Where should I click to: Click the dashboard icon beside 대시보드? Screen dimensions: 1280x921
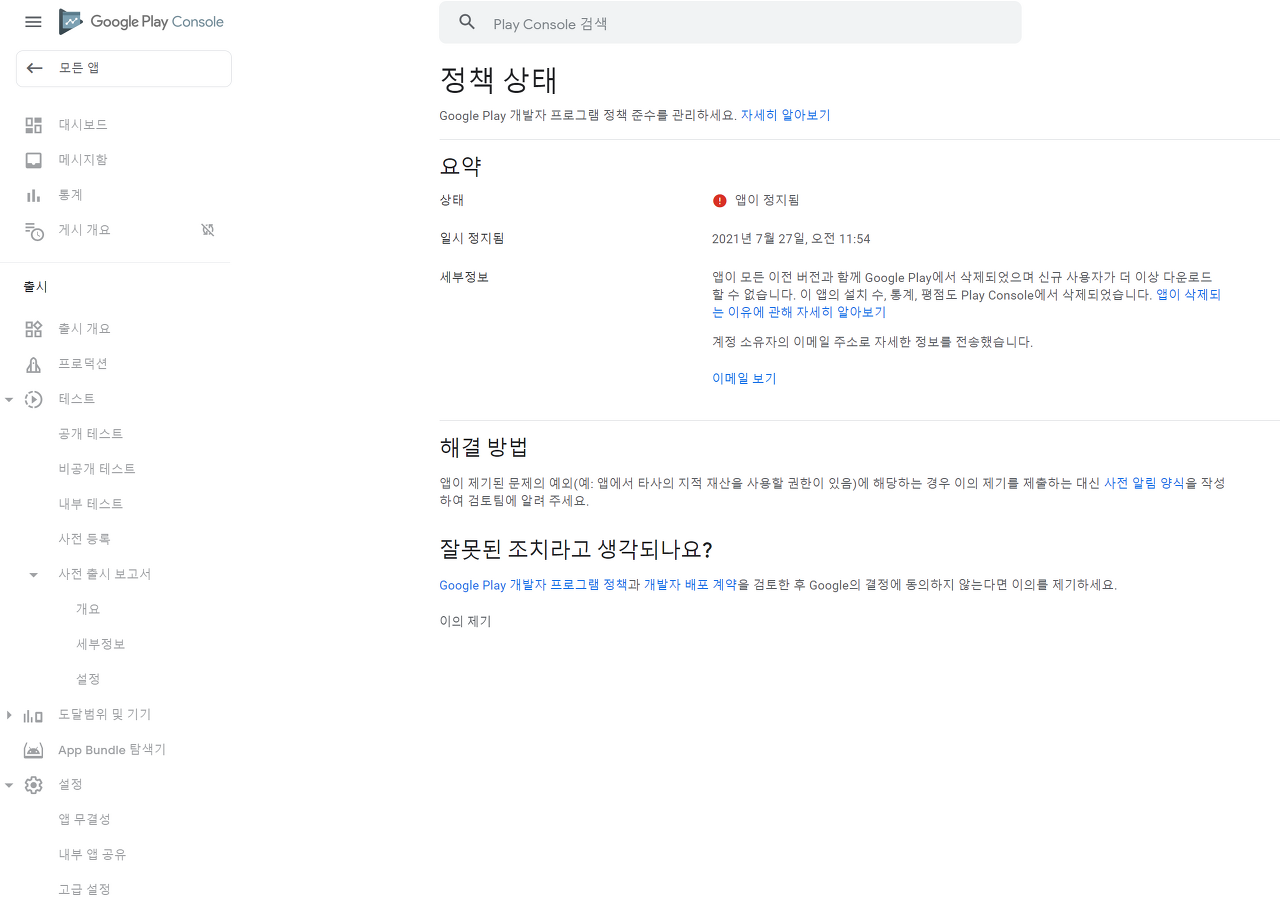coord(34,125)
